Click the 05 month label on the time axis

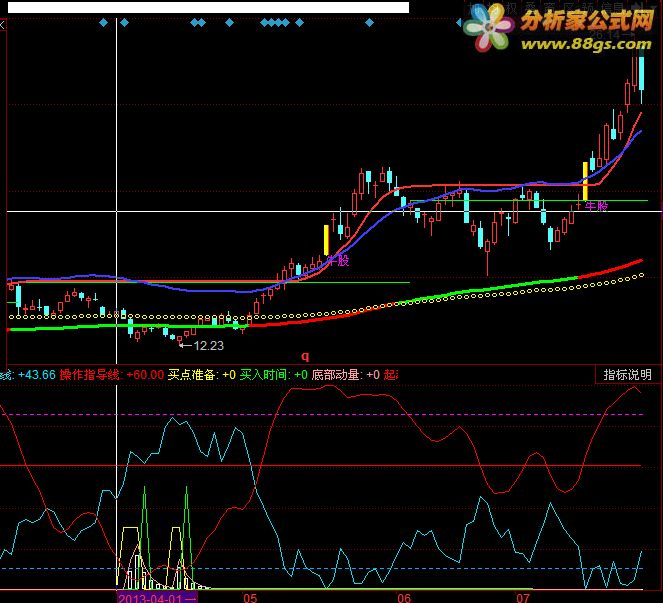[250, 598]
